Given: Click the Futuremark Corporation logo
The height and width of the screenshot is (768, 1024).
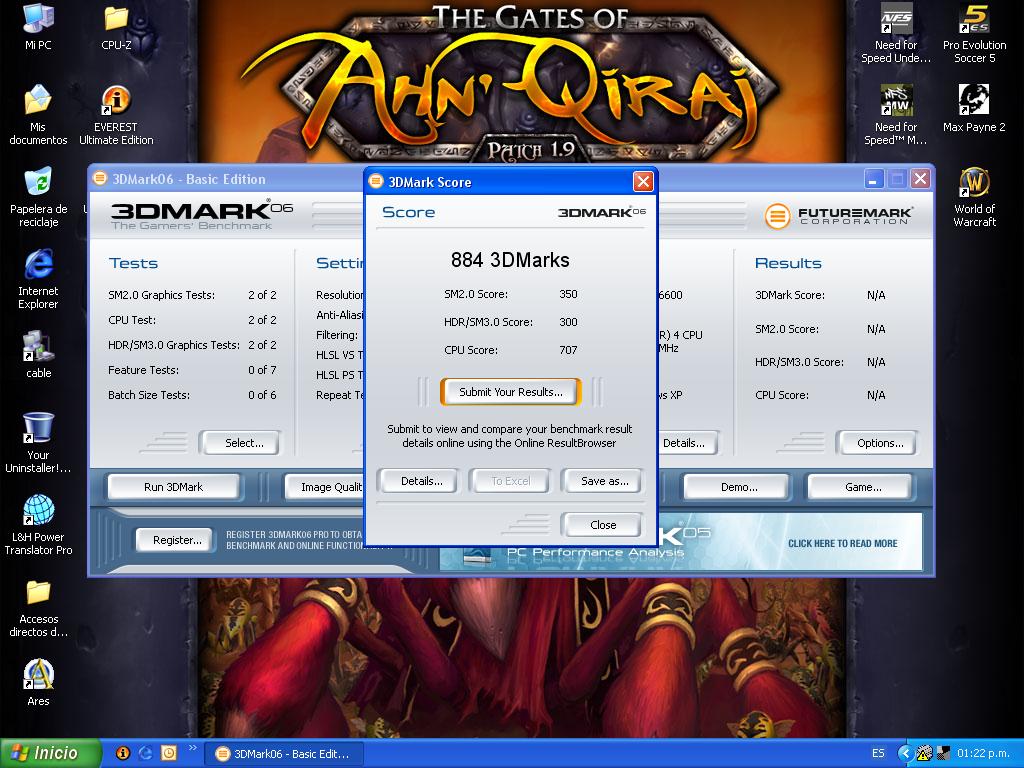Looking at the screenshot, I should click(x=839, y=216).
